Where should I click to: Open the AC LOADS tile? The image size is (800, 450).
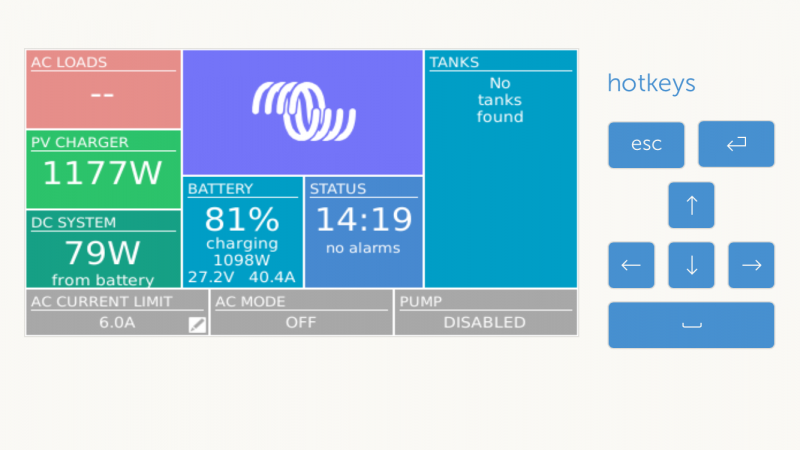click(104, 89)
